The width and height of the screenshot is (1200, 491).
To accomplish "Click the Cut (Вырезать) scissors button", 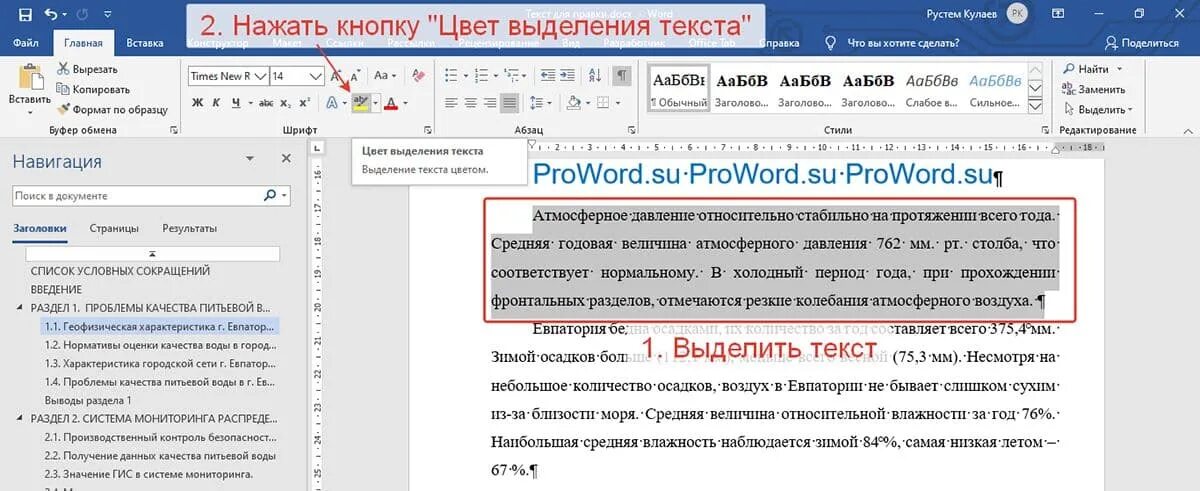I will 87,69.
